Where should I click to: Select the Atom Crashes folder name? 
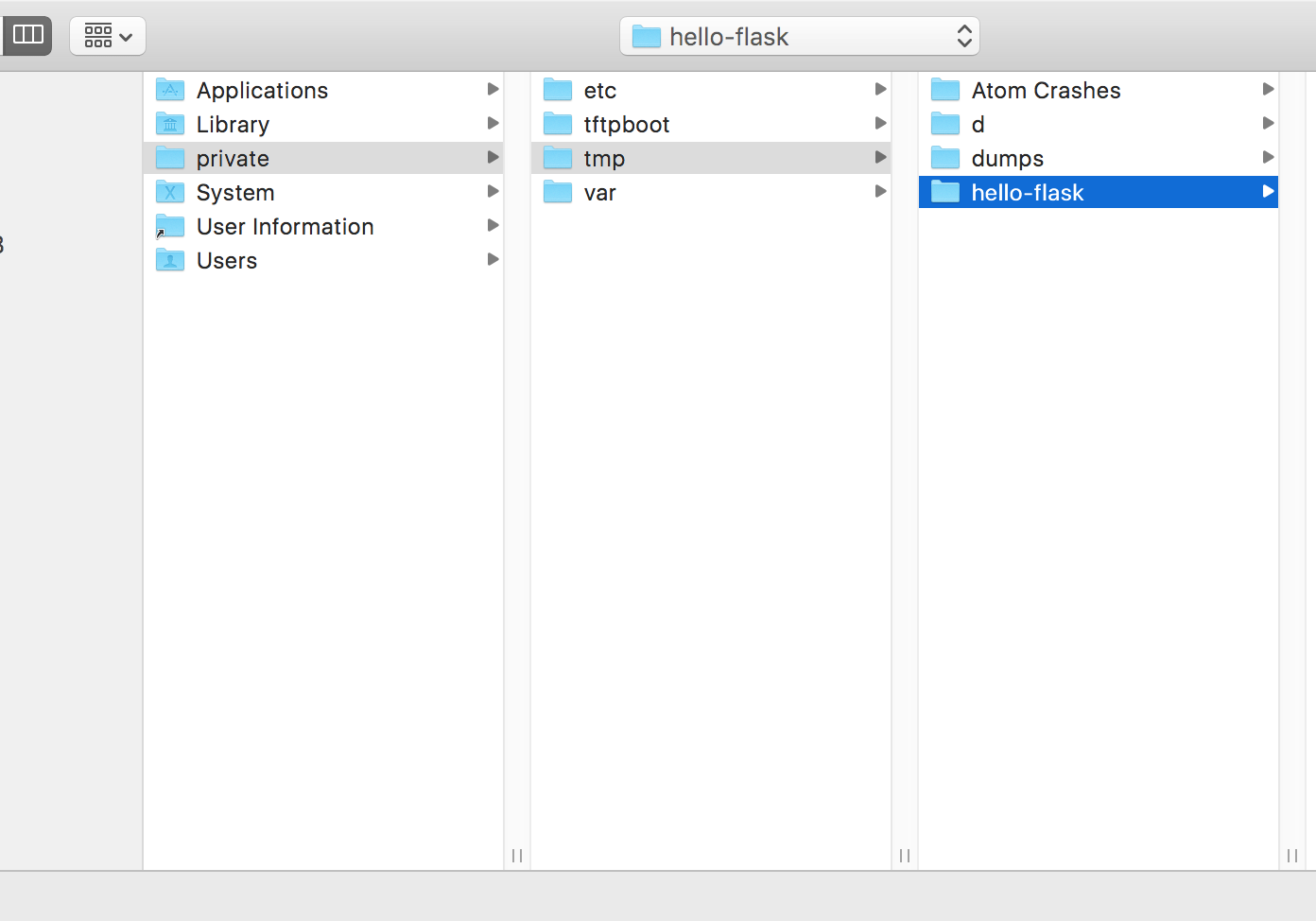[1046, 91]
